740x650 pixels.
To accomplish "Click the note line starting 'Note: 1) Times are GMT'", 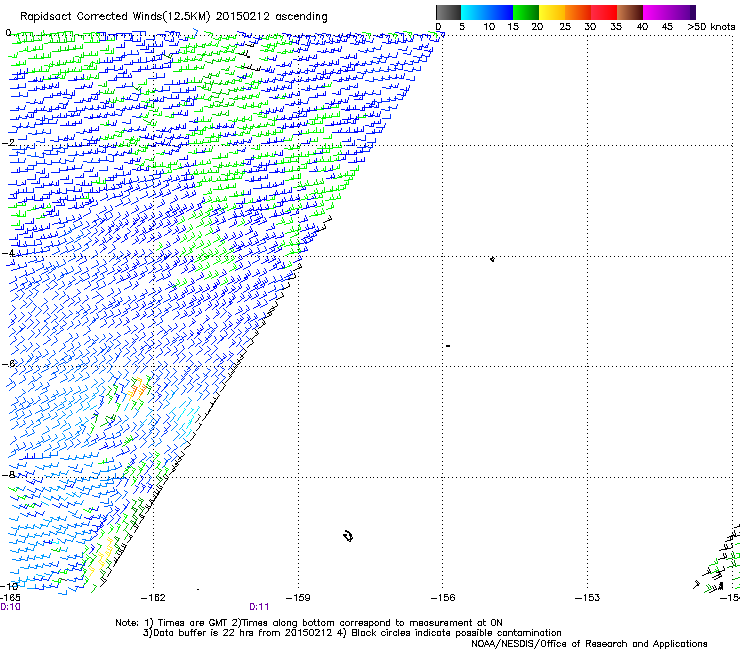I will (309, 623).
